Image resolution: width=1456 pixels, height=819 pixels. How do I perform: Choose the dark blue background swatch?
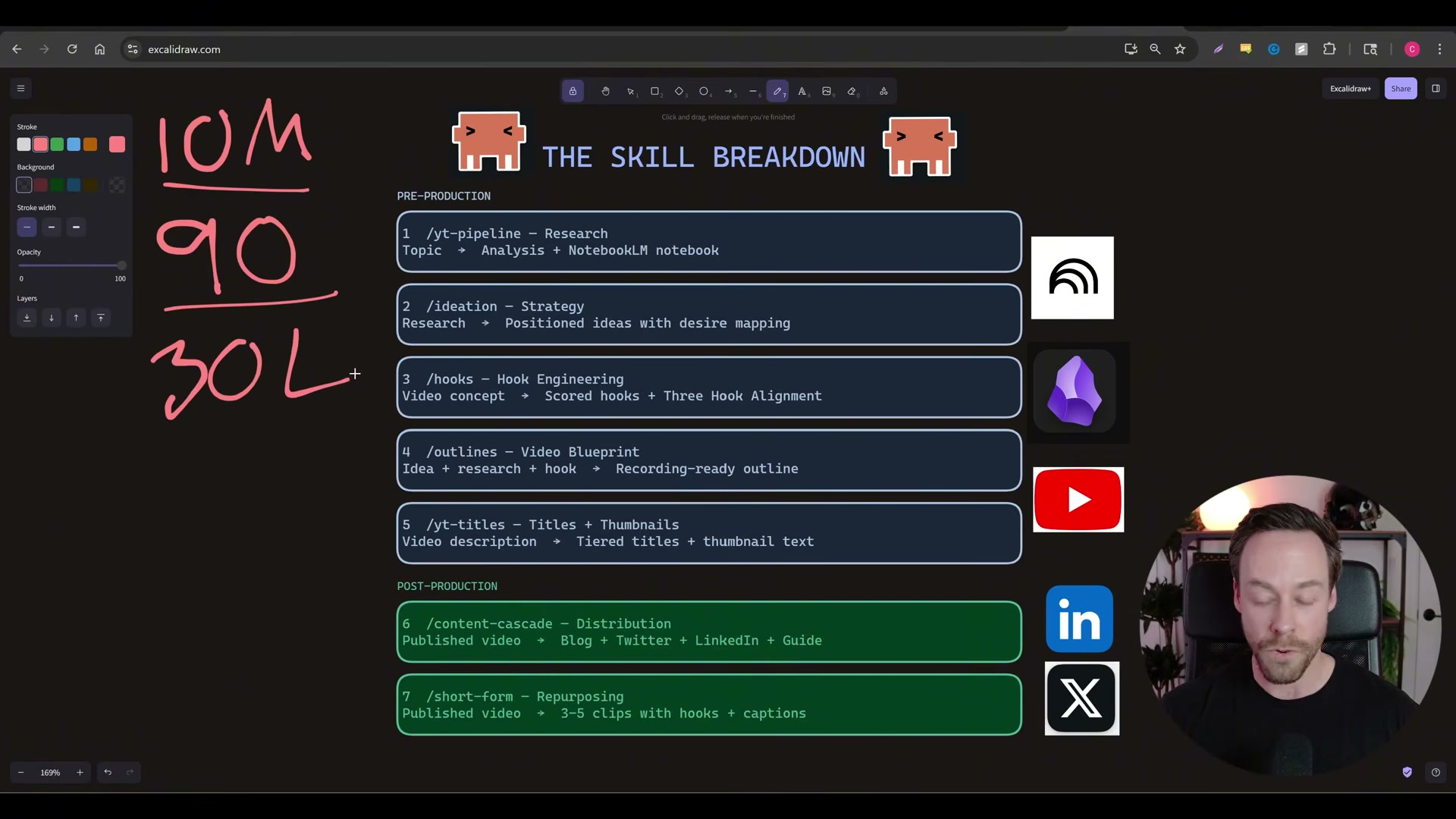[74, 185]
